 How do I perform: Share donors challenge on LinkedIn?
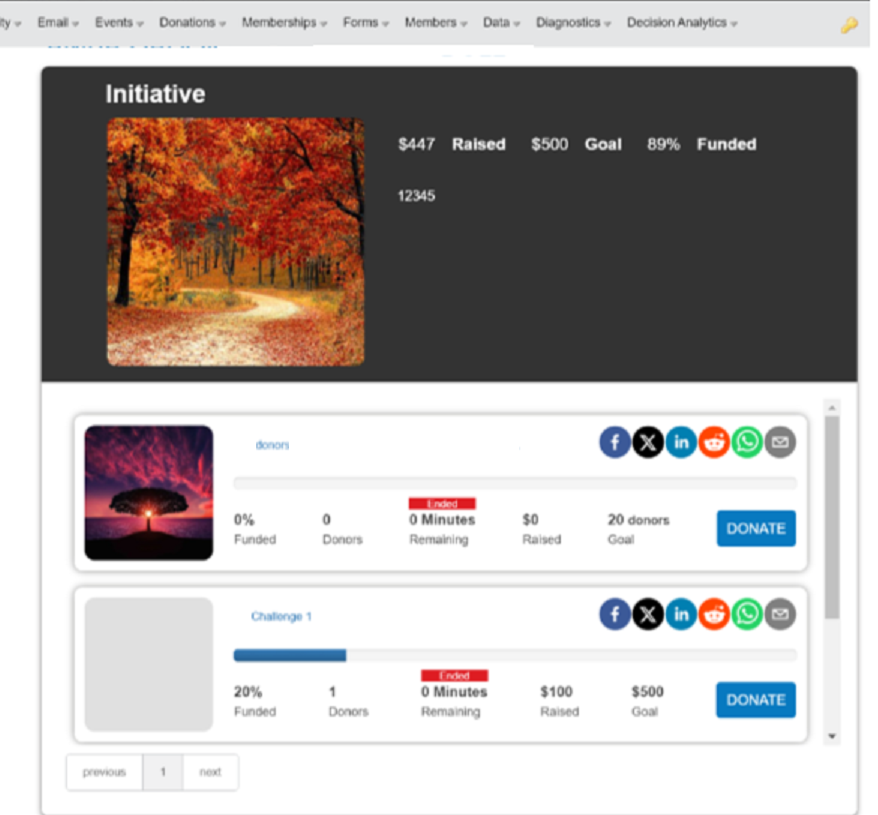(x=681, y=442)
